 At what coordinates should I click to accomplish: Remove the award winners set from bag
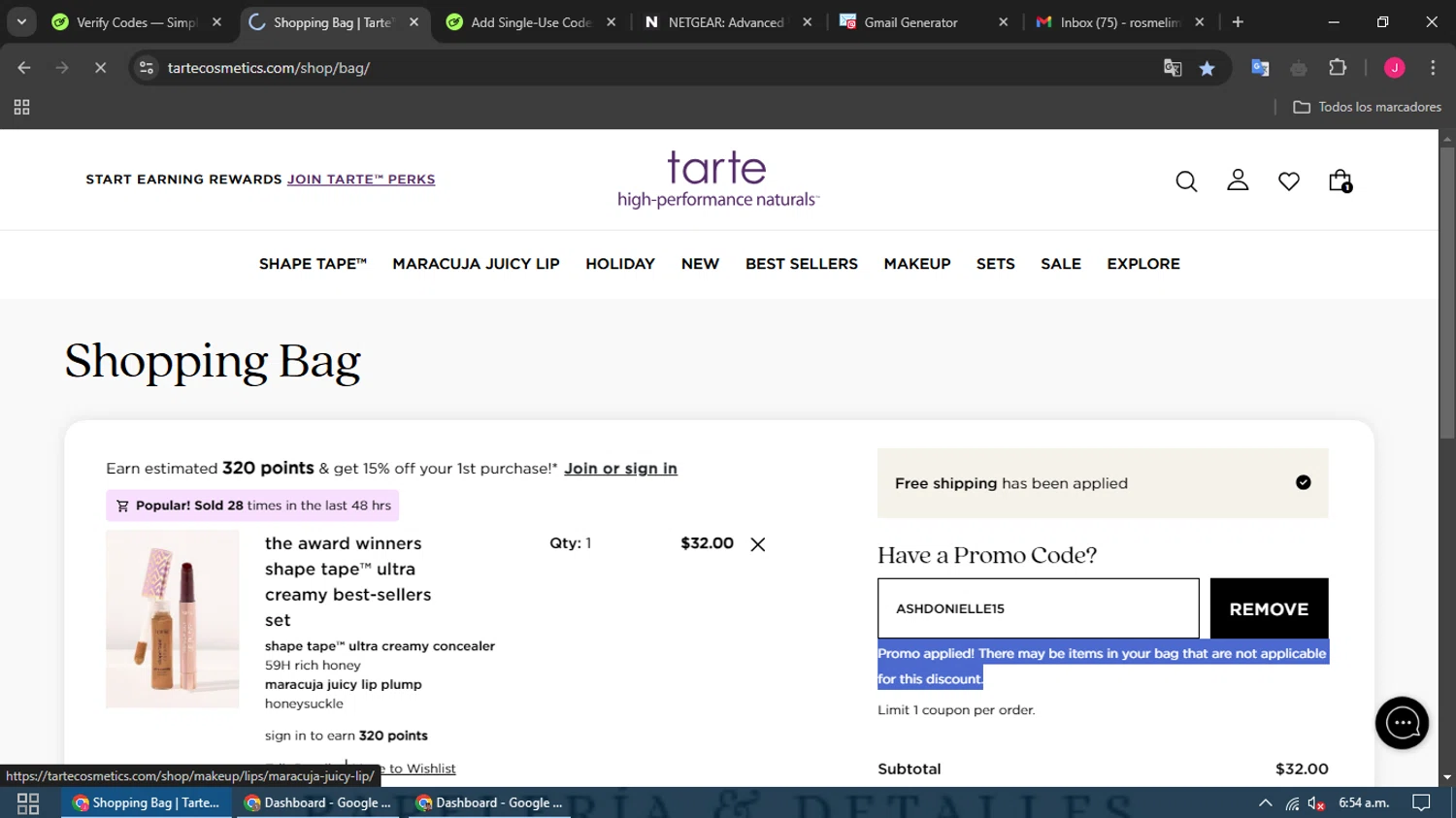point(758,544)
